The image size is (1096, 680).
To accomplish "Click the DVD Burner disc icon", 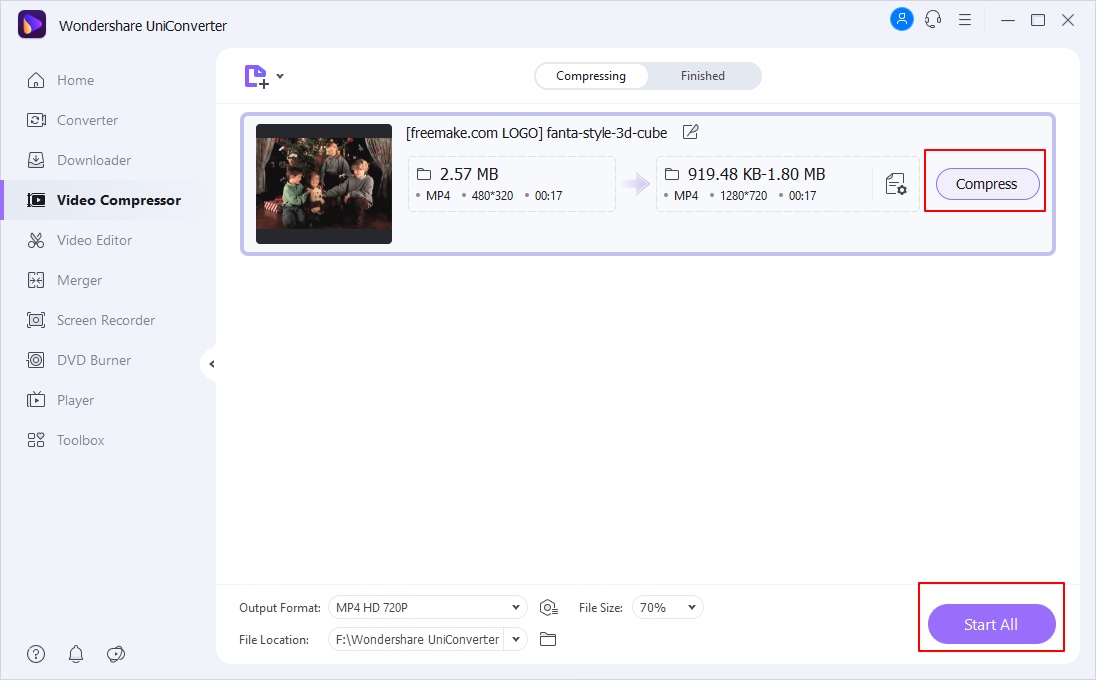I will click(x=36, y=360).
